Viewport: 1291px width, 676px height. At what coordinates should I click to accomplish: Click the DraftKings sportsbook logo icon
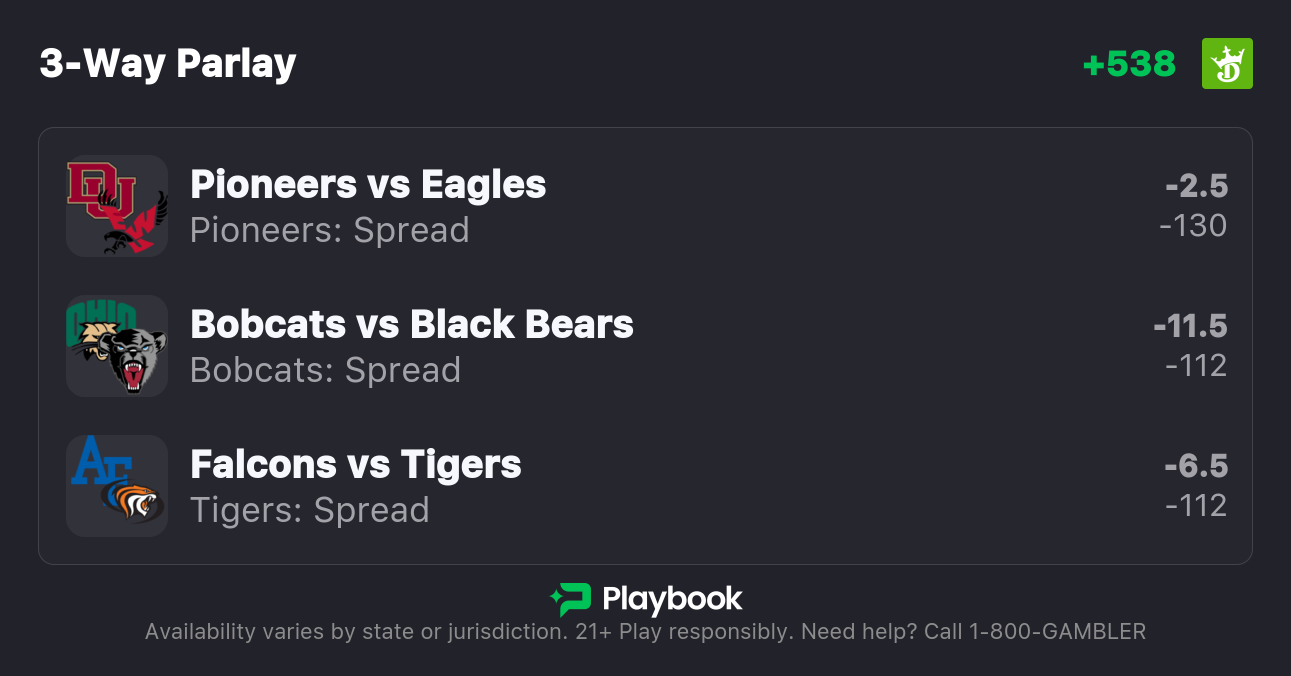1226,64
